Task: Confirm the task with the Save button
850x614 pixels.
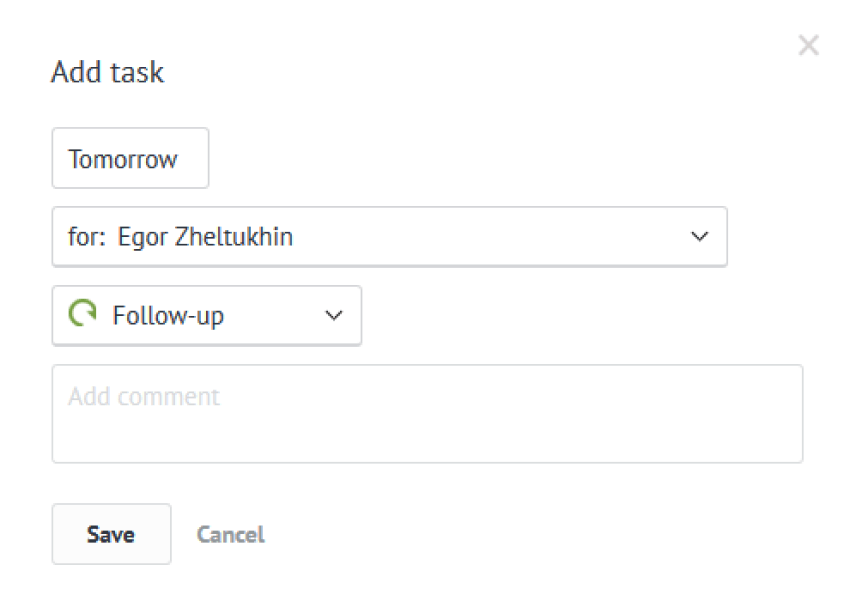Action: tap(111, 534)
